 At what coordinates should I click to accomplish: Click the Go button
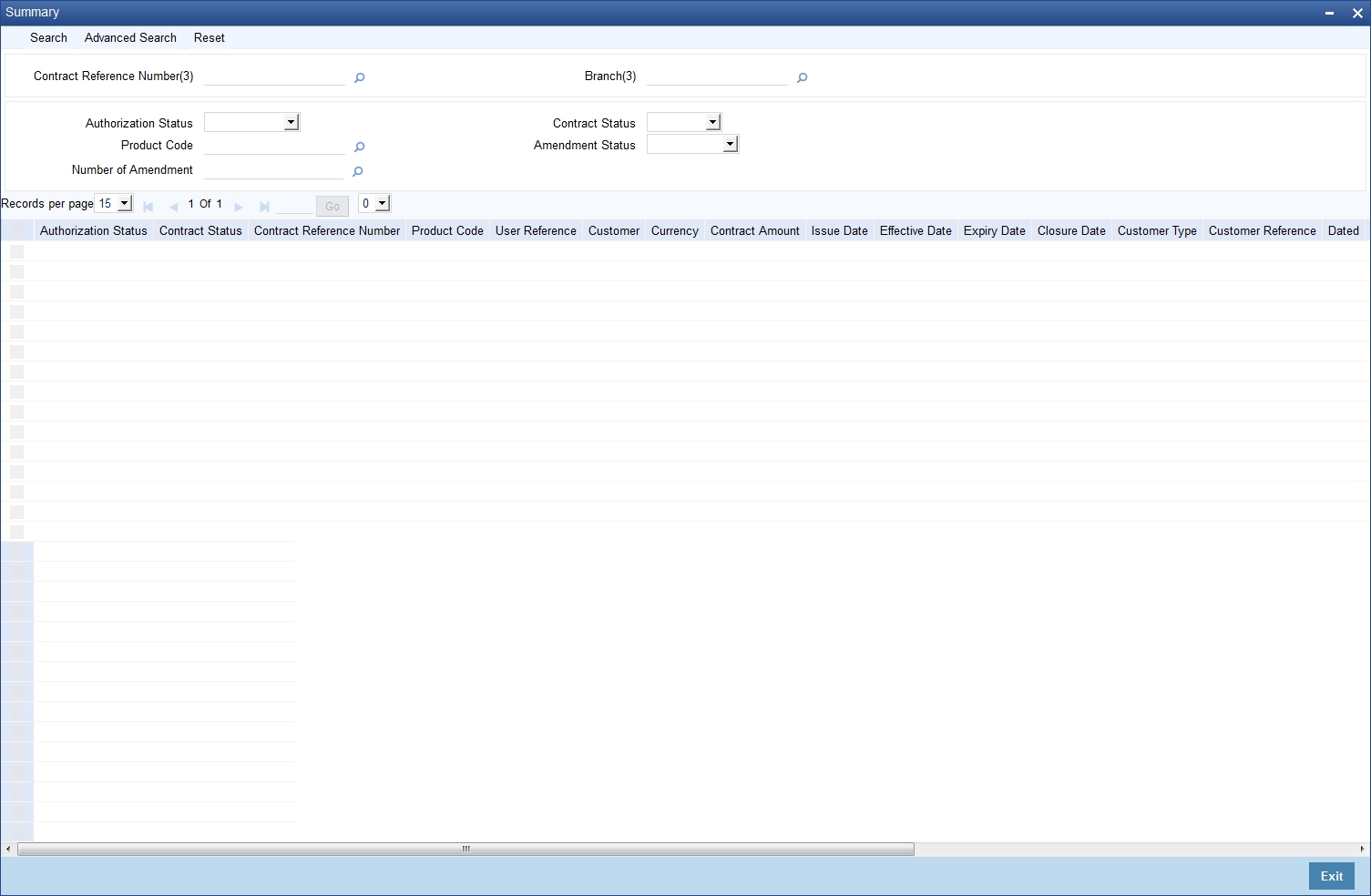tap(333, 206)
